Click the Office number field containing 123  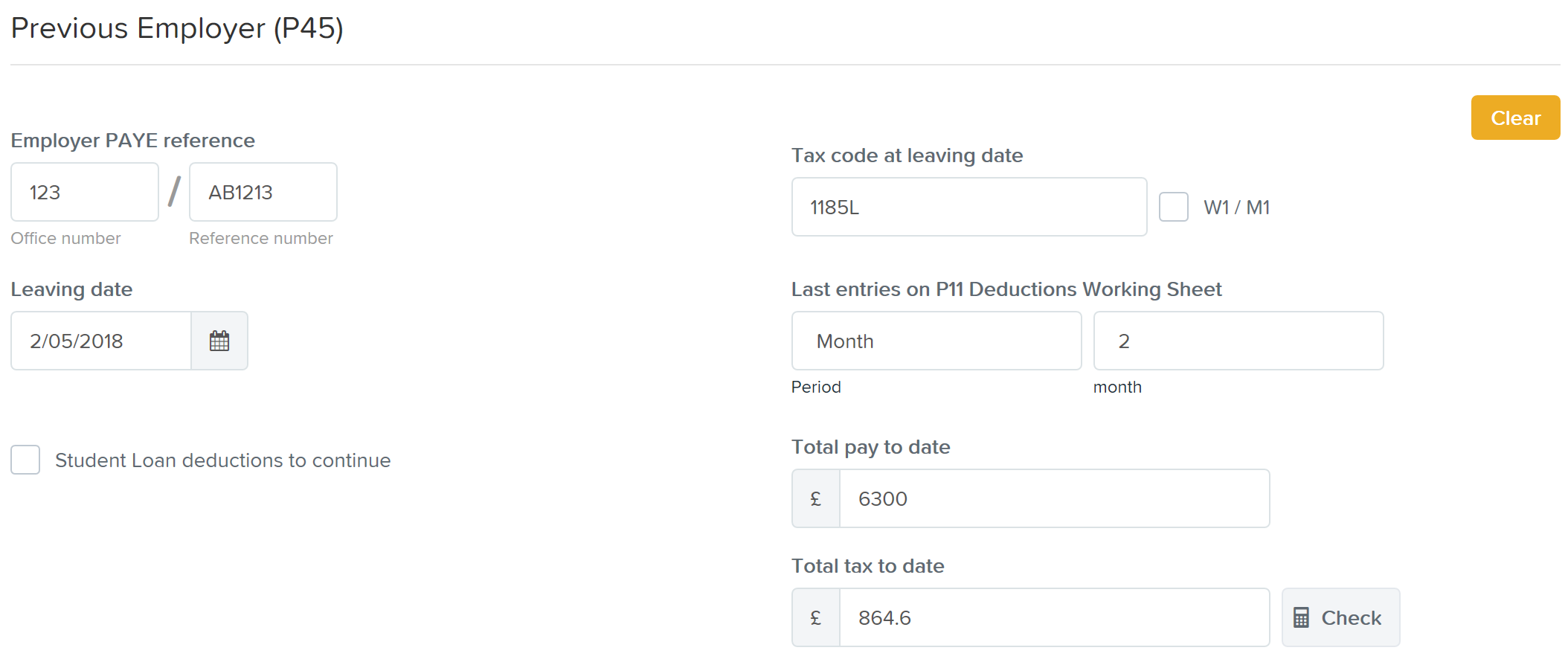(x=84, y=192)
